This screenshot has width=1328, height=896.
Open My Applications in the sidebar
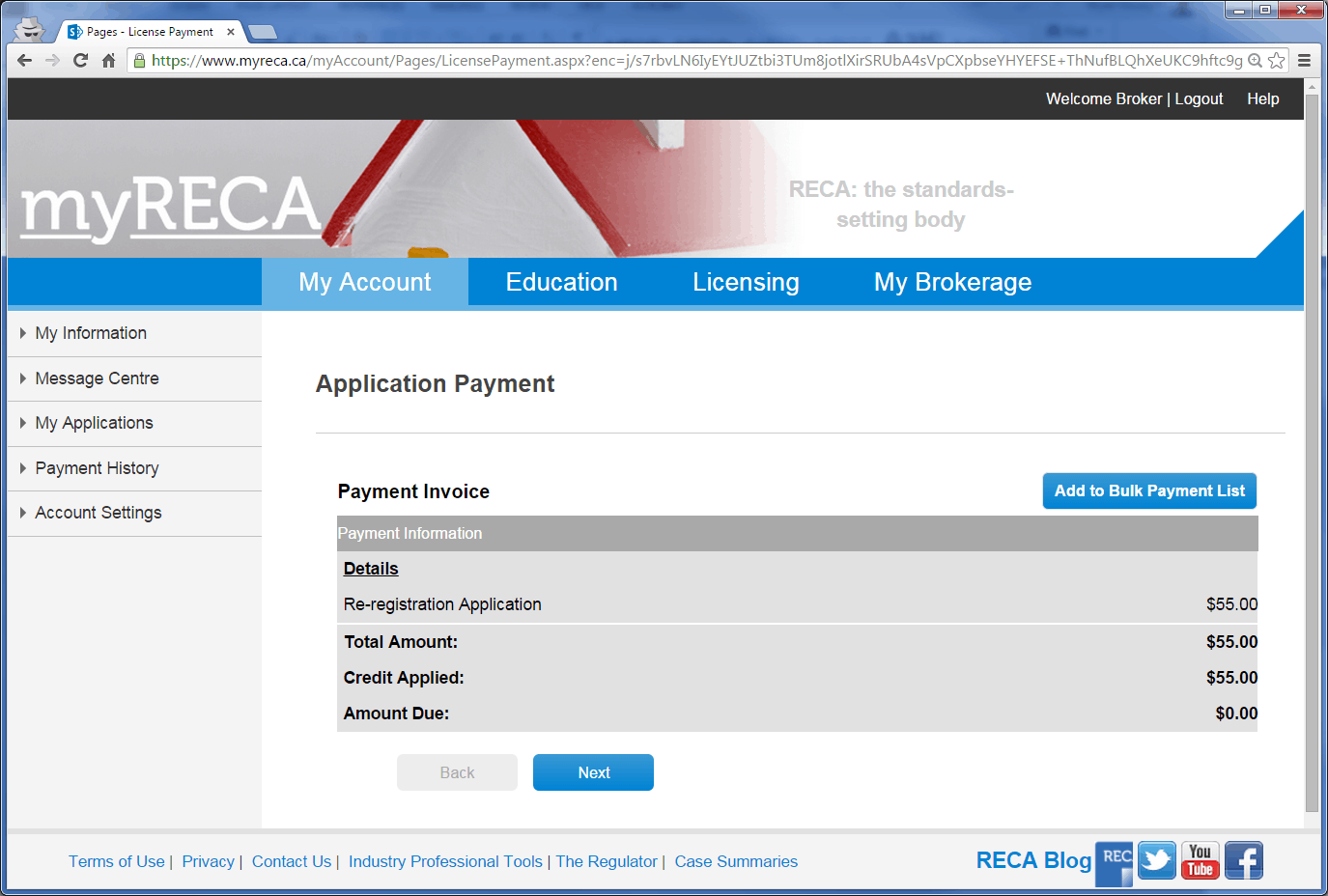coord(94,423)
